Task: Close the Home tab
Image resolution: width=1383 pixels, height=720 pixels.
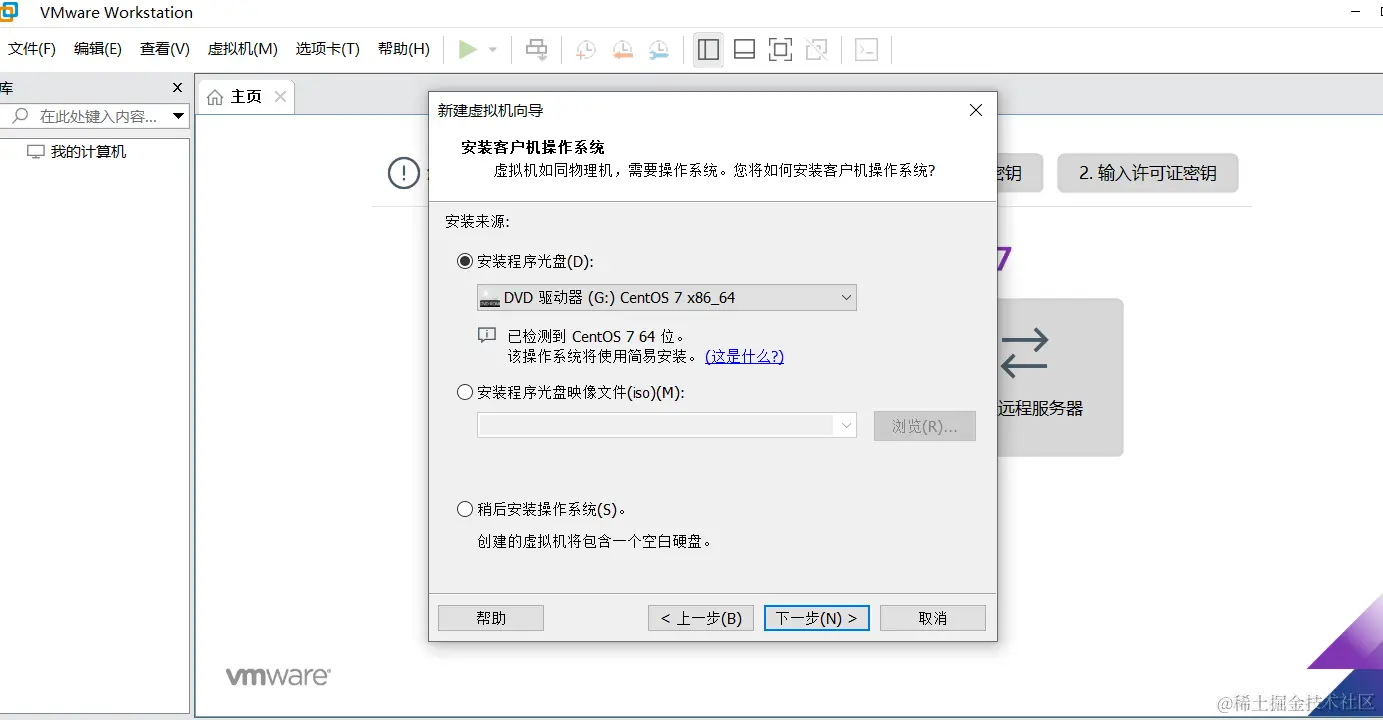Action: pyautogui.click(x=280, y=96)
